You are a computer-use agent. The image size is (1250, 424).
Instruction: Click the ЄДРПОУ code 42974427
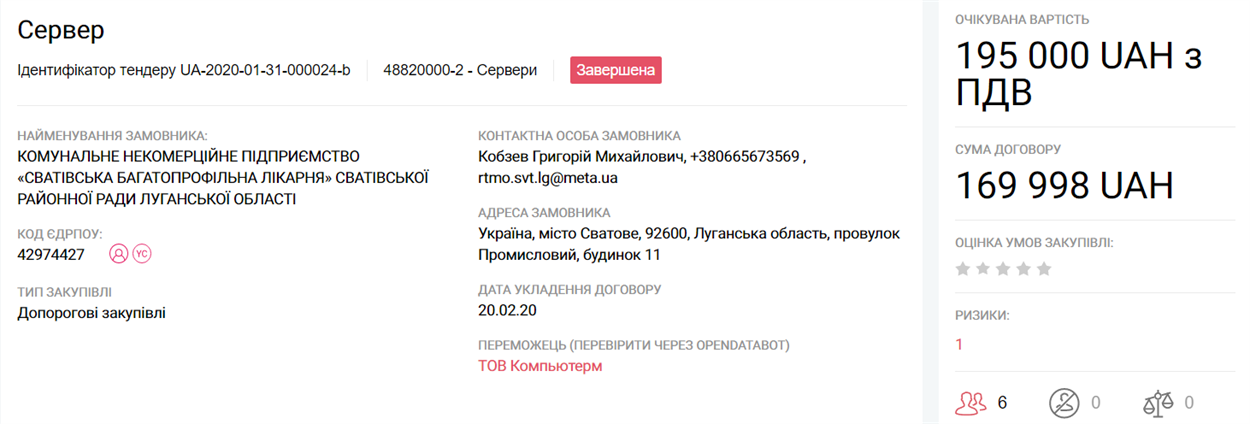(51, 254)
